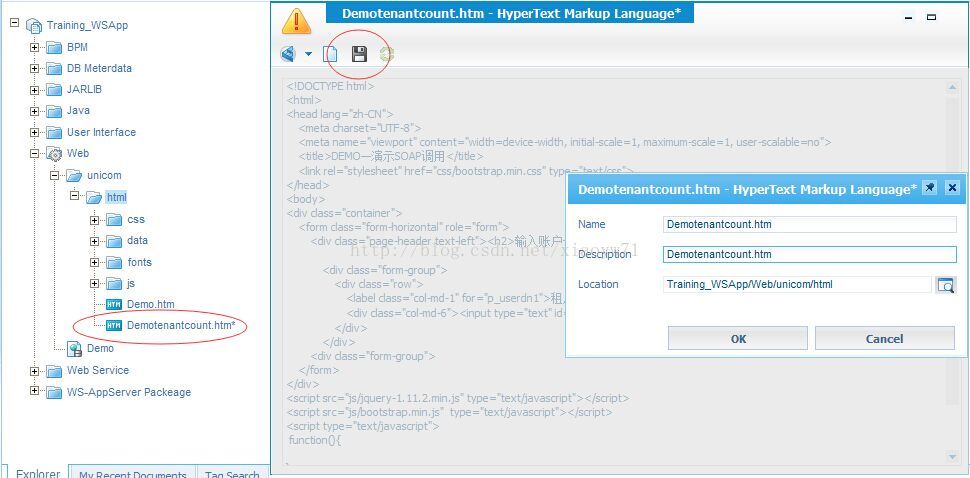
Task: Click the User Interface folder icon
Action: pos(54,133)
